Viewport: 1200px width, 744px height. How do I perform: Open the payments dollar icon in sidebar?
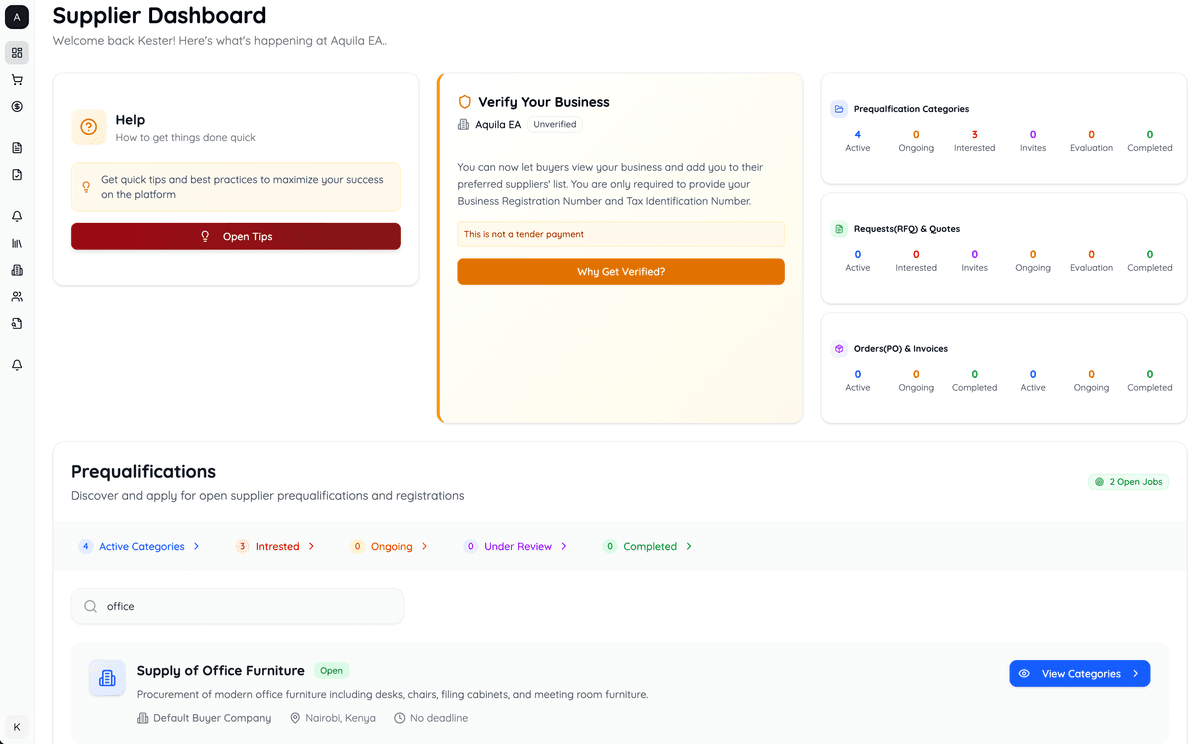pos(16,106)
